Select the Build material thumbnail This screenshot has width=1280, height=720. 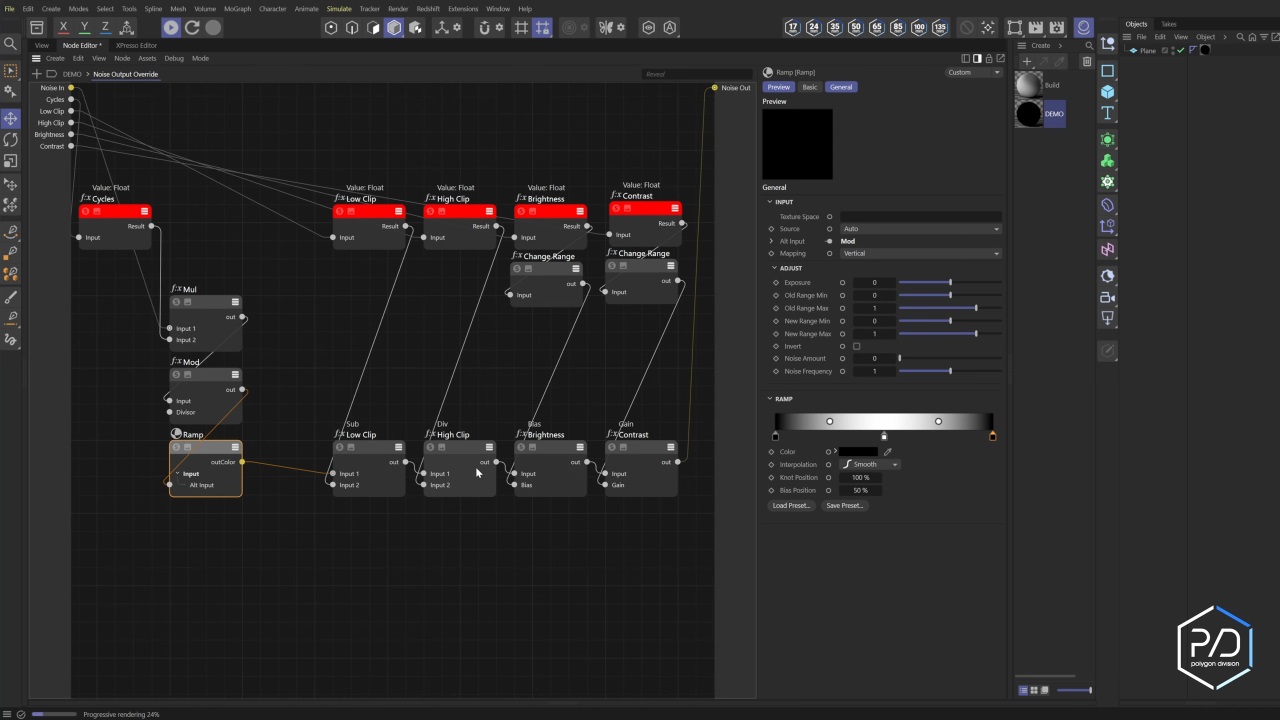[1029, 86]
